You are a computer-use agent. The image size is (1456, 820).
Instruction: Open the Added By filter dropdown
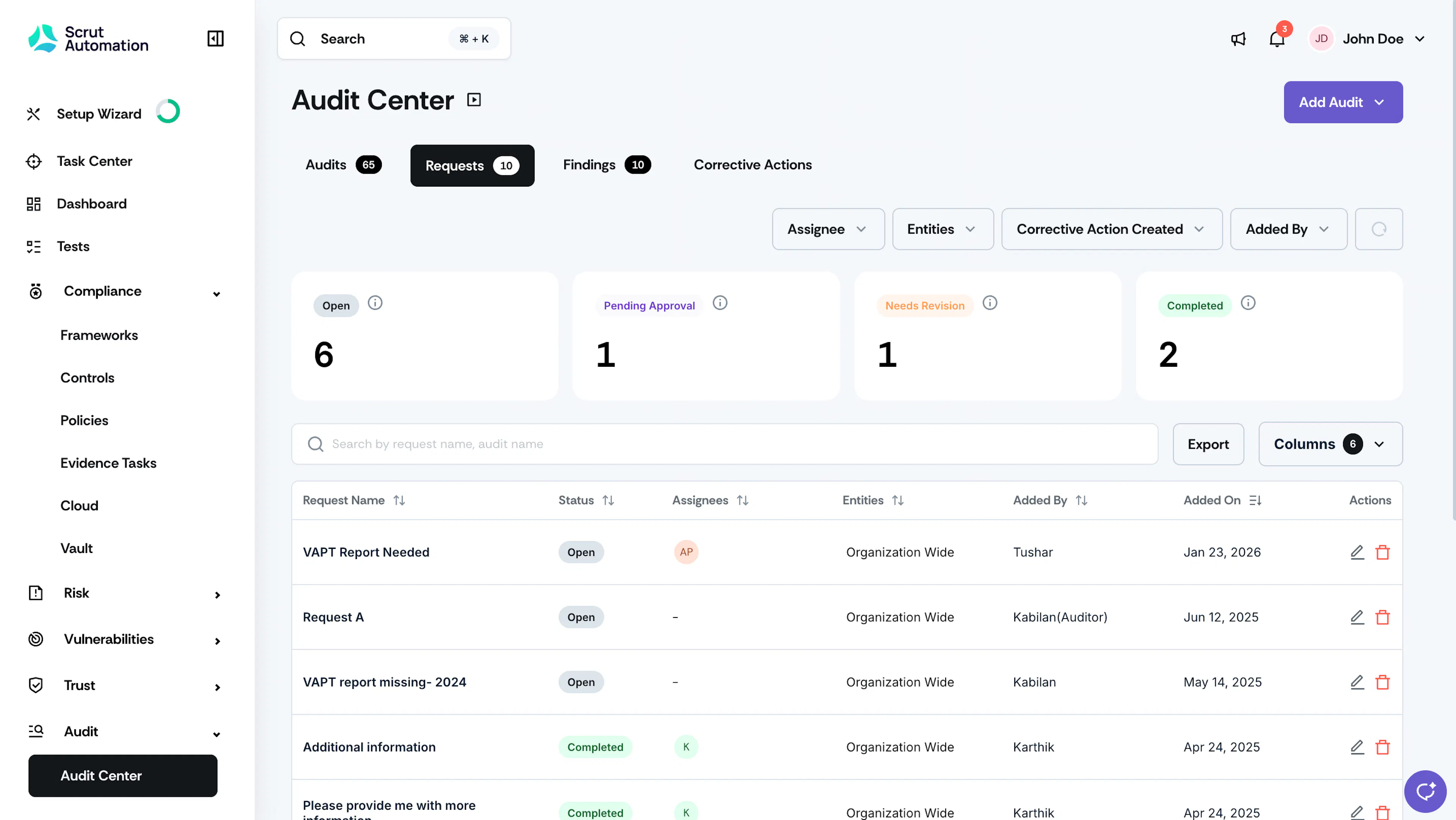(x=1288, y=229)
